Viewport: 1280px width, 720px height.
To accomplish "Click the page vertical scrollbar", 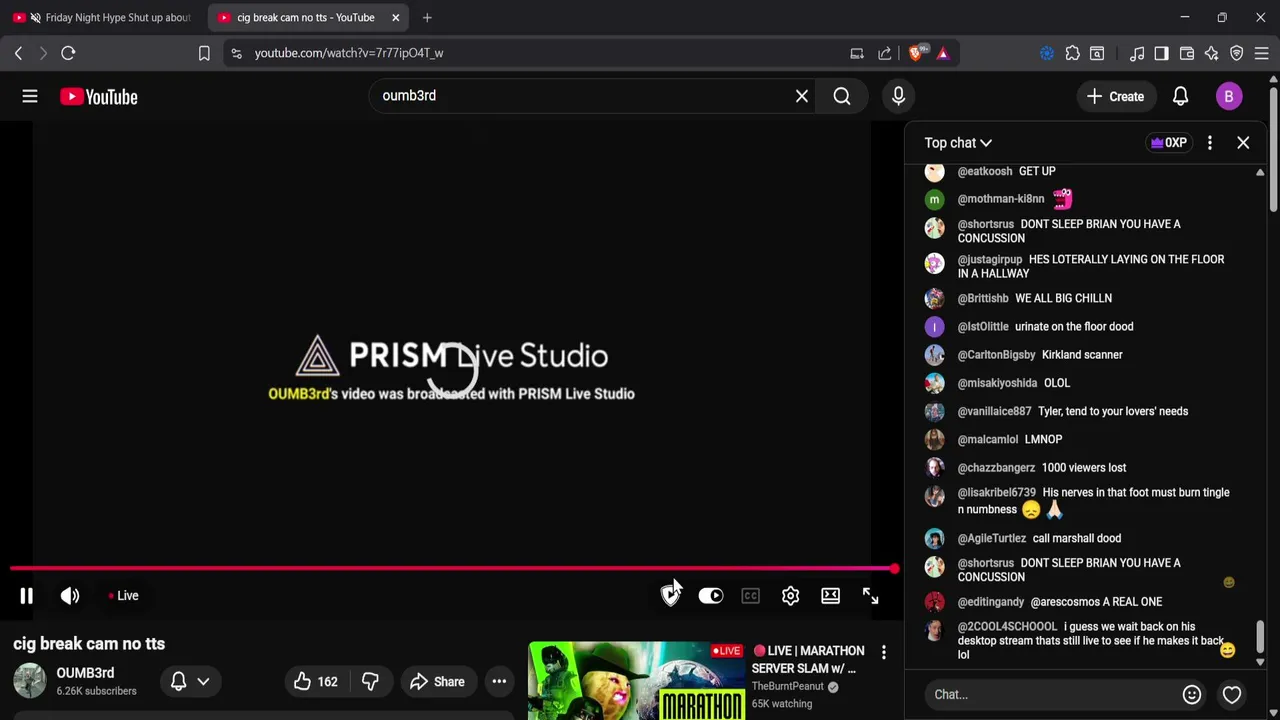I will point(1273,150).
